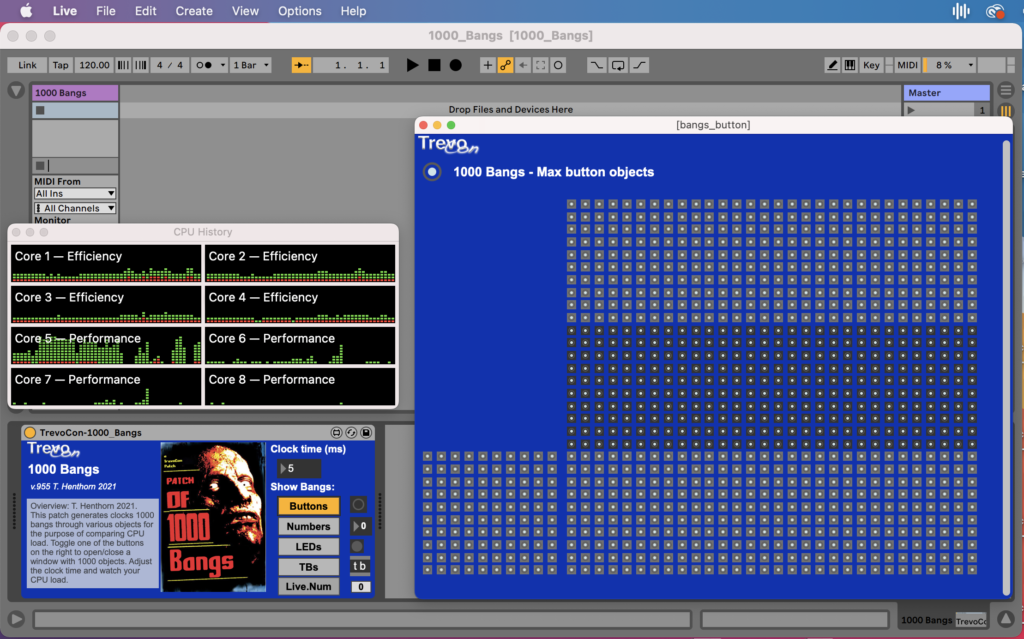Click the device Save Preset icon

(366, 433)
